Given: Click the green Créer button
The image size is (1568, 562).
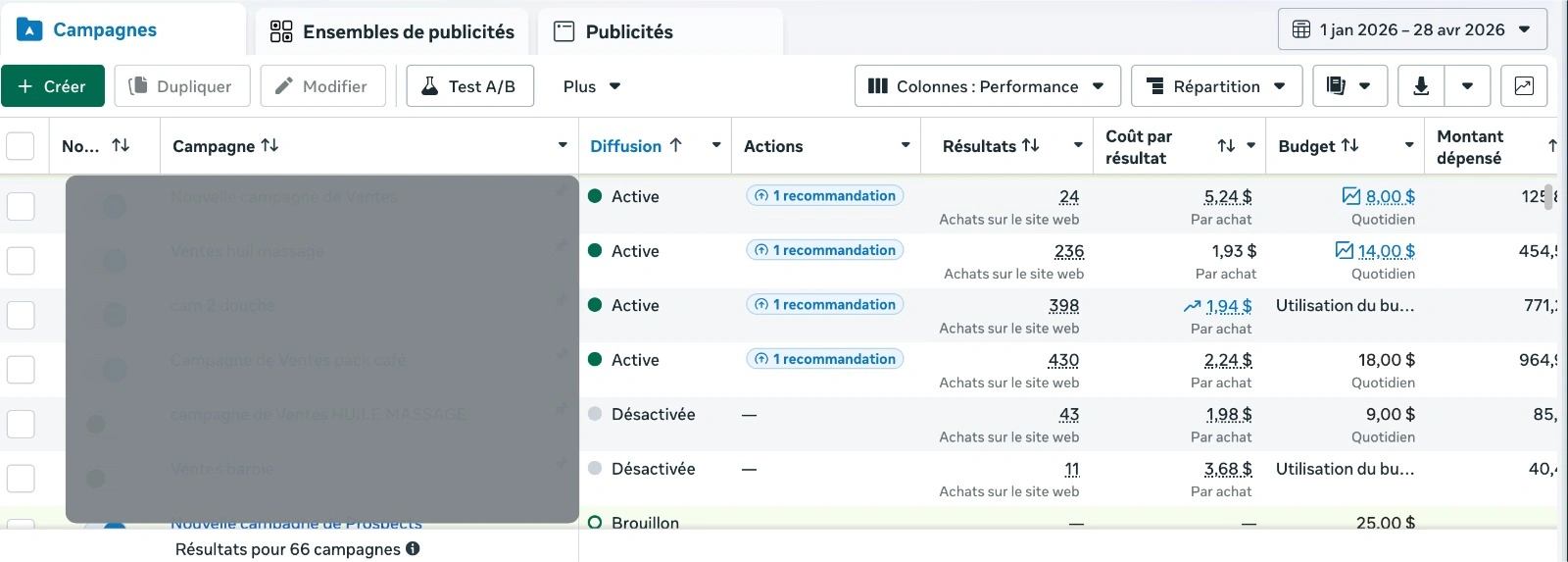Looking at the screenshot, I should click(x=53, y=86).
